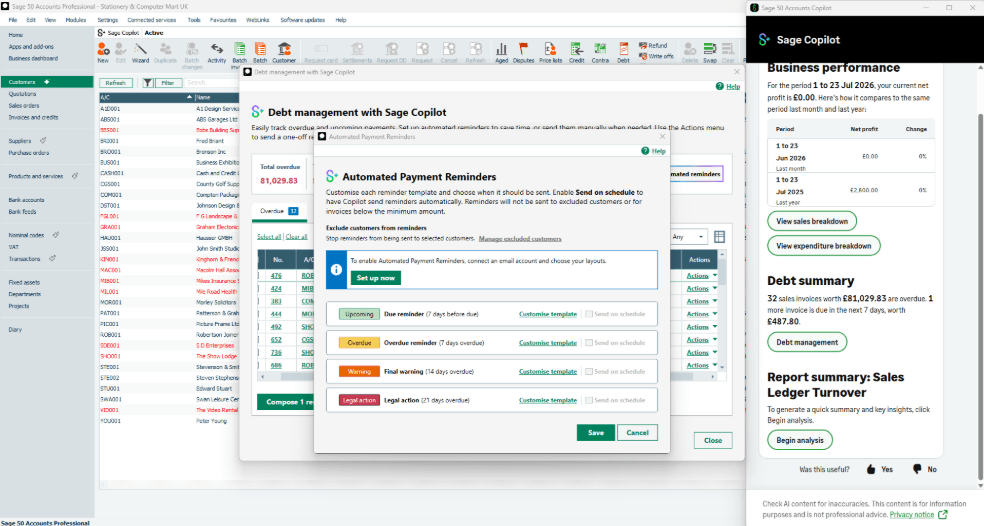Click the Write offs toolbar icon
The width and height of the screenshot is (985, 526).
[x=656, y=57]
